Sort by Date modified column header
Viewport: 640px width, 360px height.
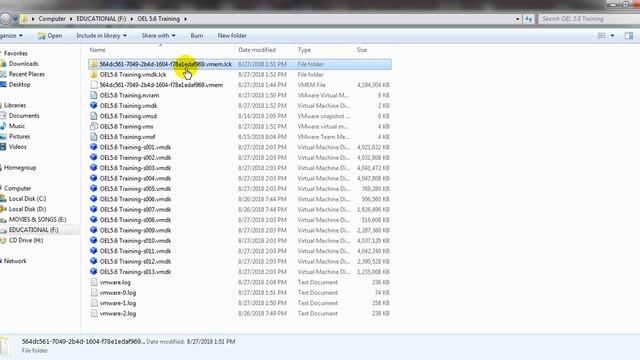pyautogui.click(x=257, y=50)
